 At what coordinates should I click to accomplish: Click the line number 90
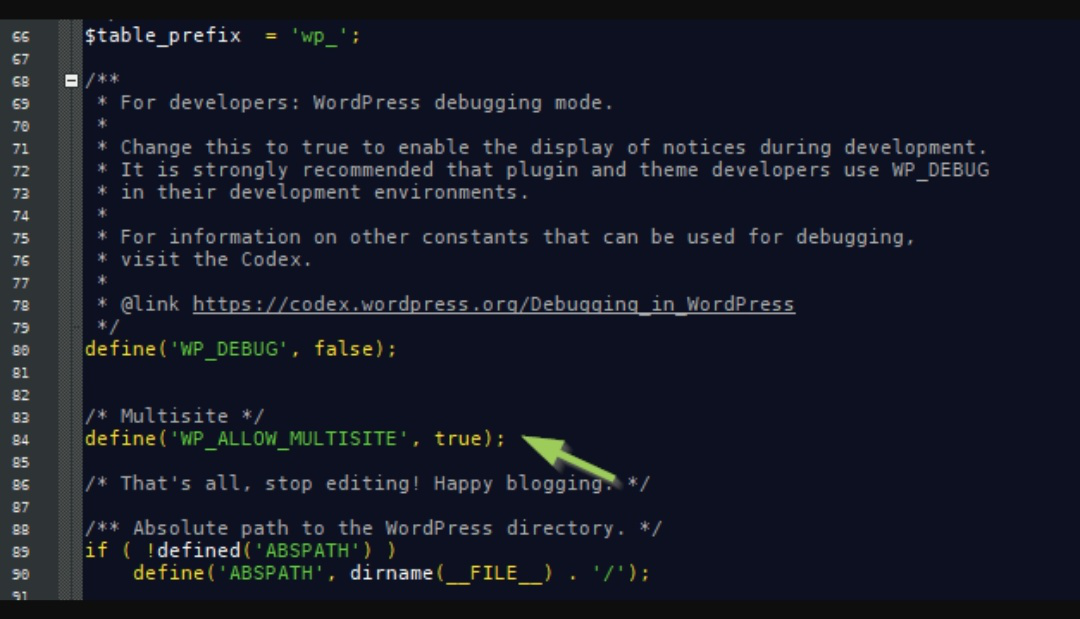coord(21,574)
